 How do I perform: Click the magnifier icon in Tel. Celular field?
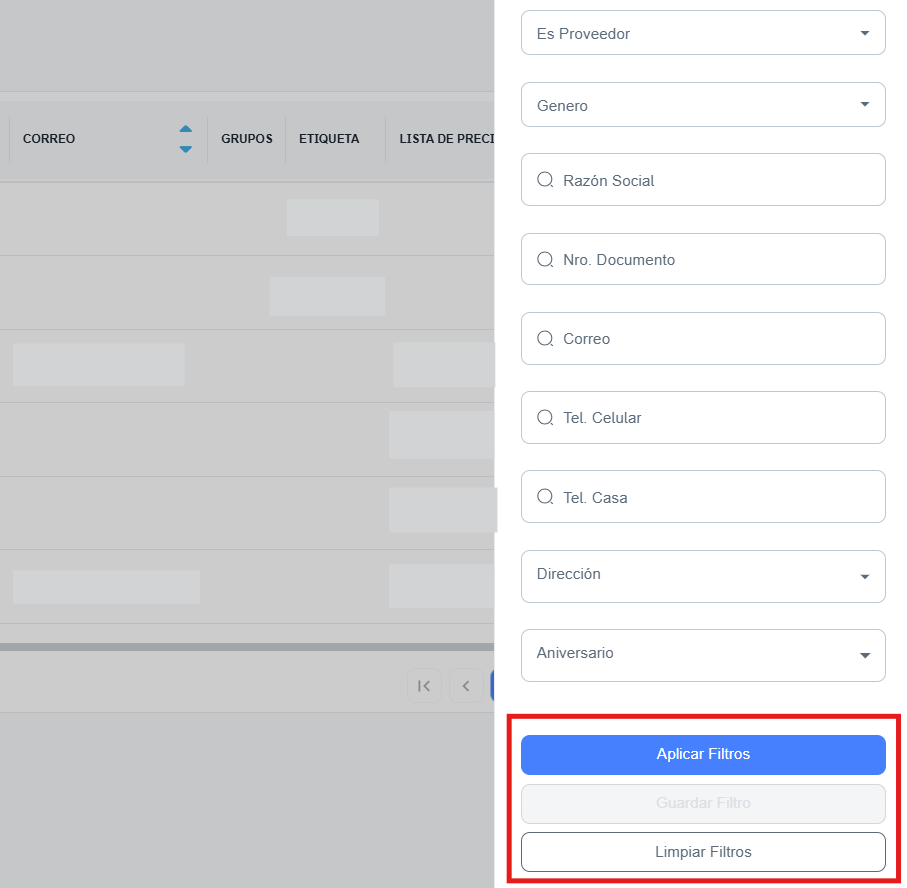pos(545,417)
